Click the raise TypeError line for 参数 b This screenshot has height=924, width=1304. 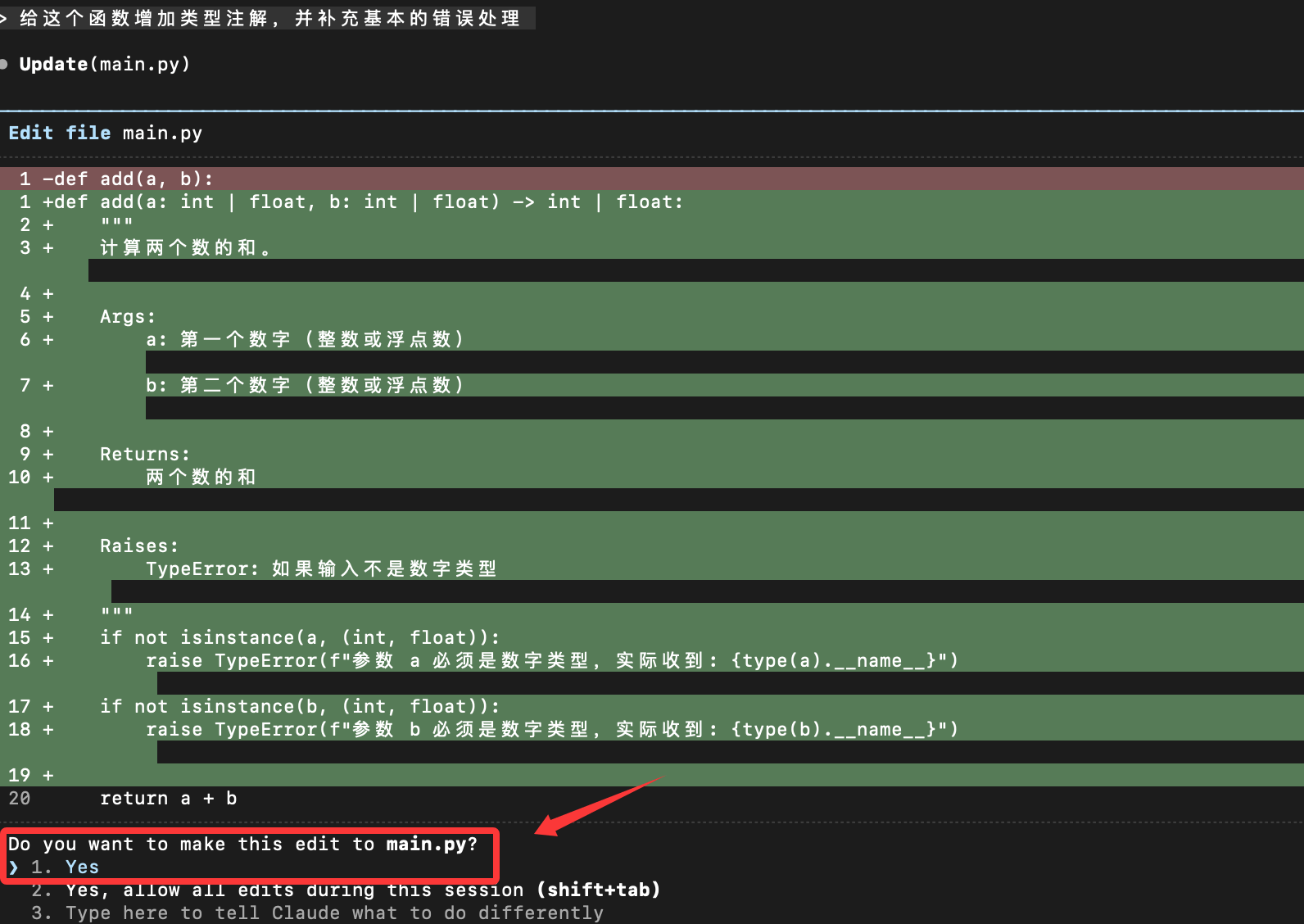click(551, 729)
